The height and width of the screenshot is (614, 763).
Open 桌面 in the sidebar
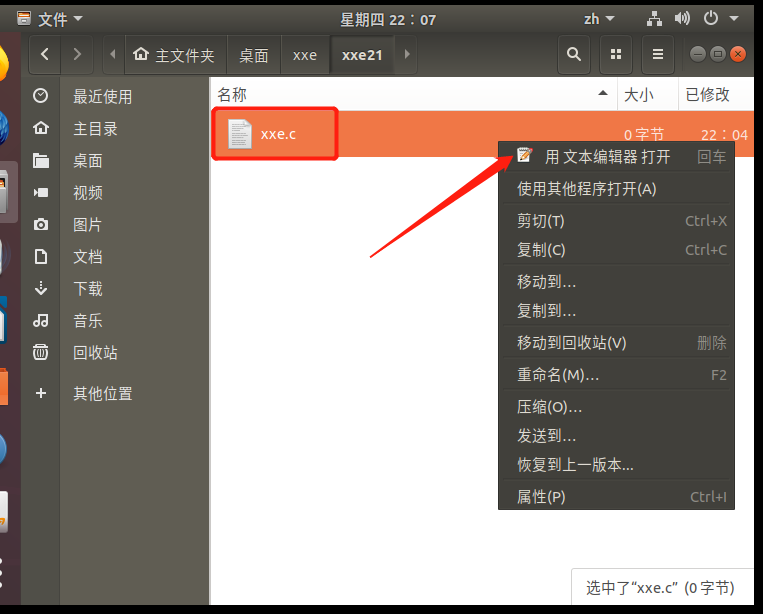click(88, 161)
